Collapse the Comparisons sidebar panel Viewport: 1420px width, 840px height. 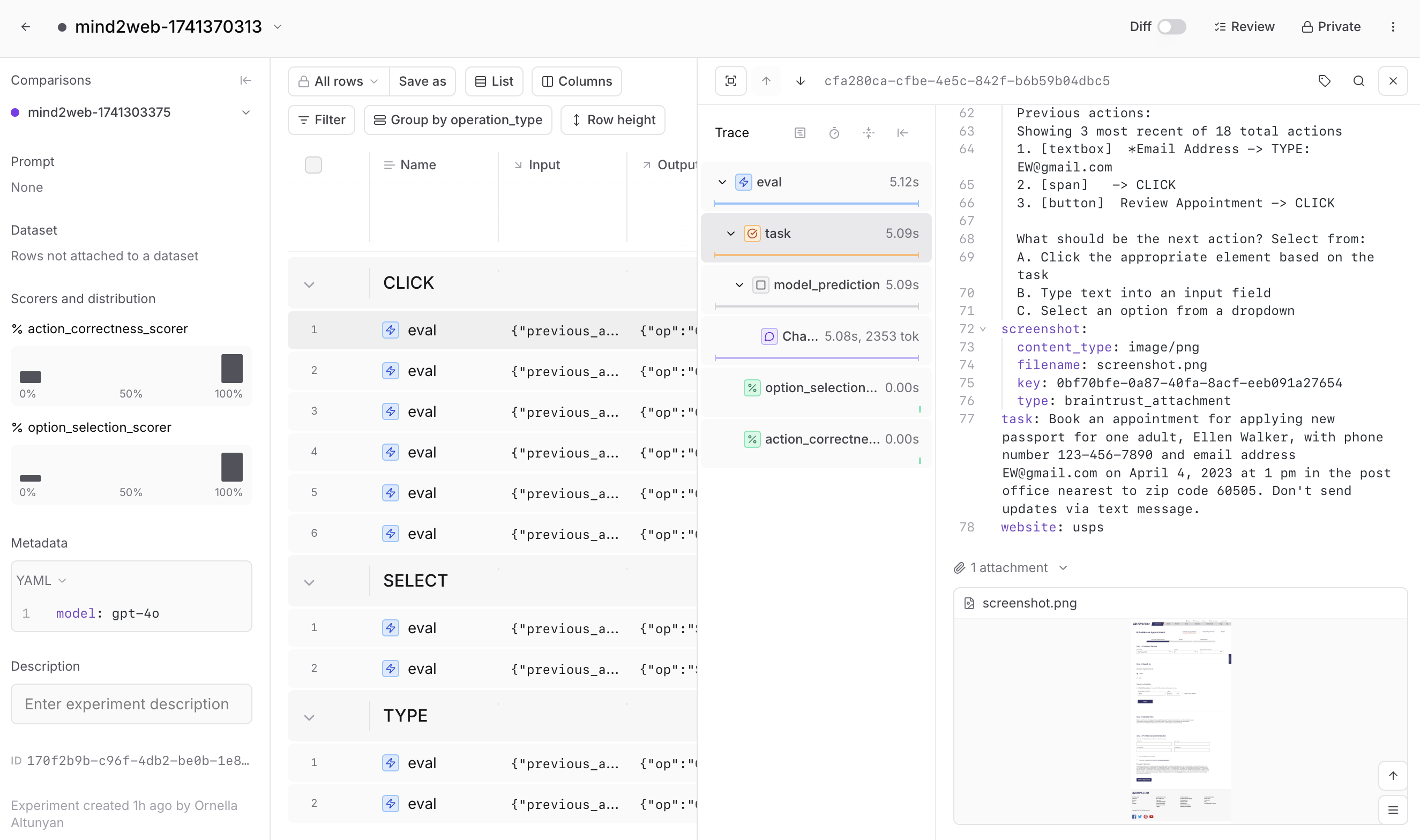pyautogui.click(x=245, y=80)
